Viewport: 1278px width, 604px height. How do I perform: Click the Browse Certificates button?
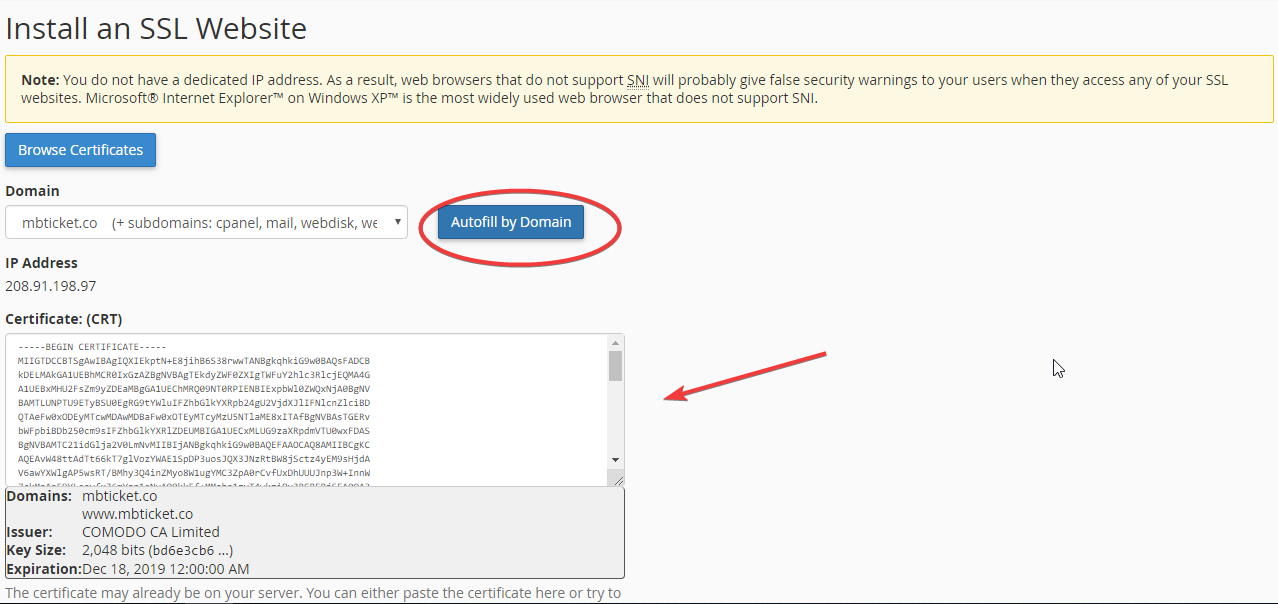[80, 150]
